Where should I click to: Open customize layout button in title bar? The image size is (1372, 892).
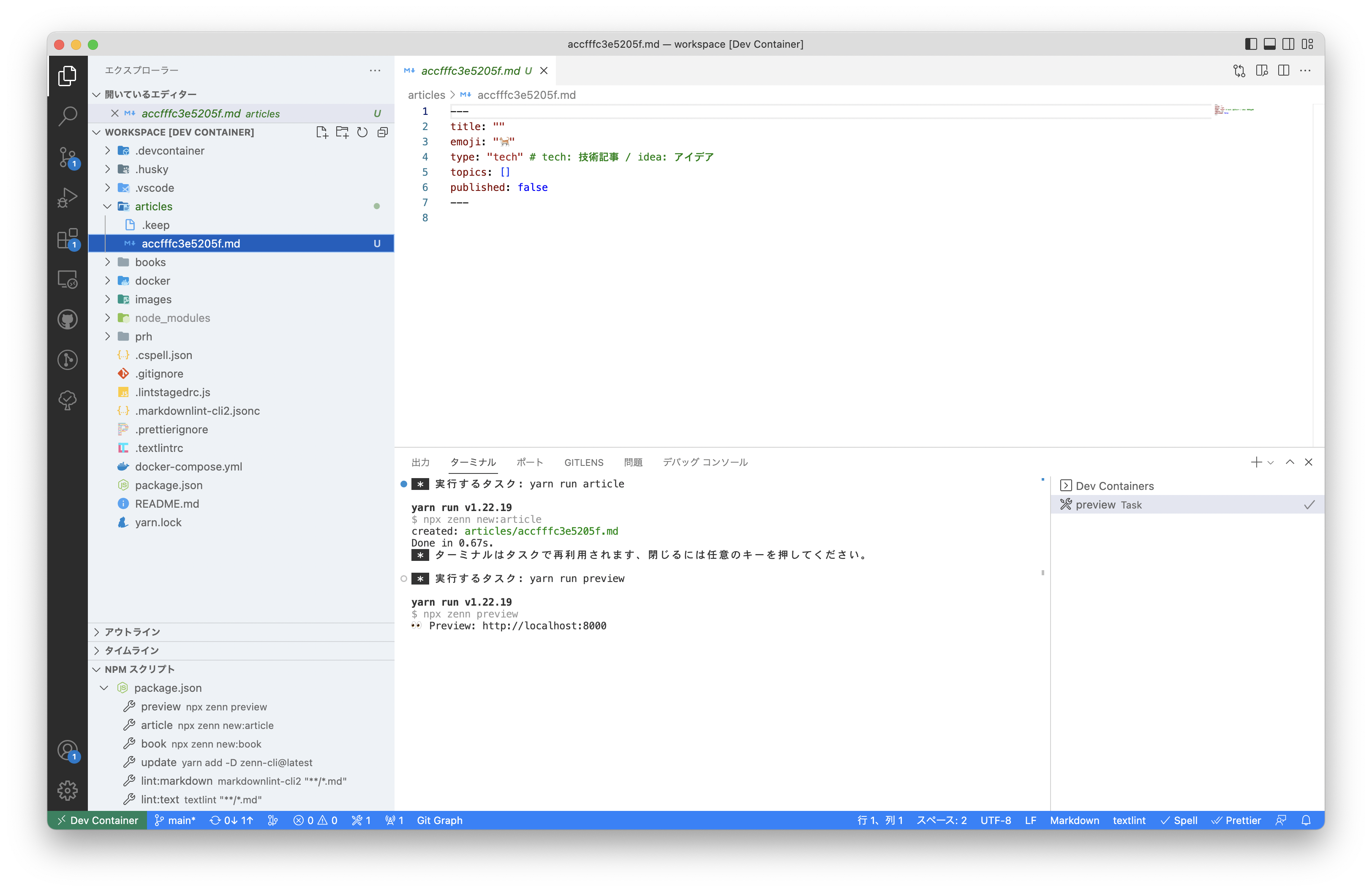tap(1307, 44)
